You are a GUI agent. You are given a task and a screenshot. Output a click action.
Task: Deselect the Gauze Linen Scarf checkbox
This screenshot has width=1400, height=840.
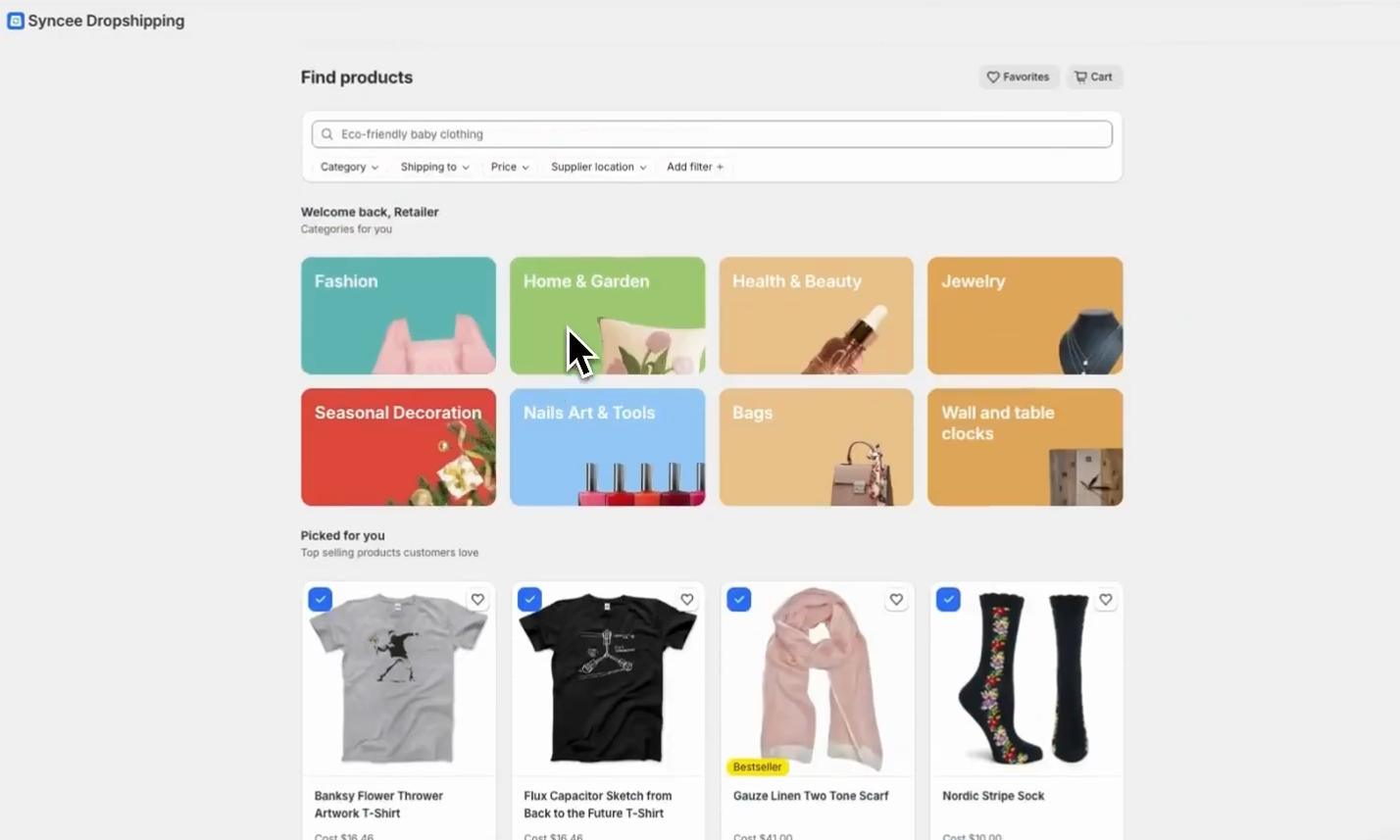point(738,599)
